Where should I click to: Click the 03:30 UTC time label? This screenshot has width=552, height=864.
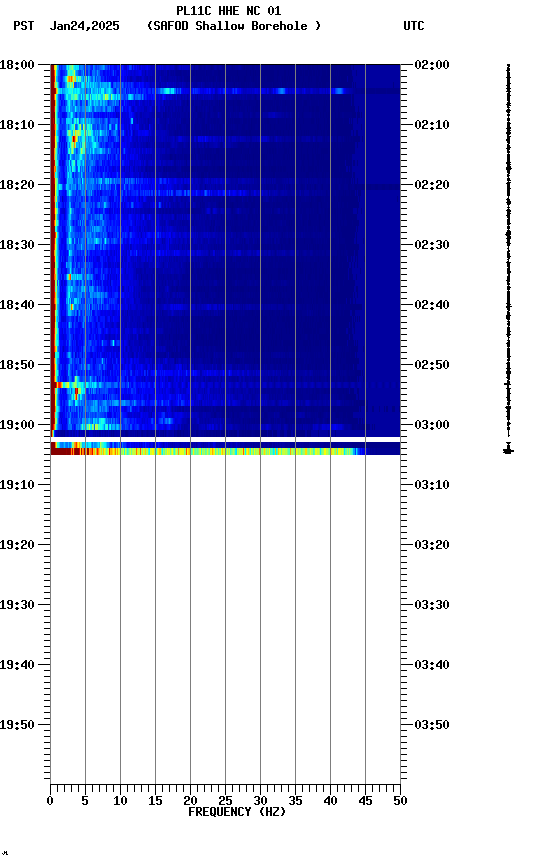coord(432,606)
